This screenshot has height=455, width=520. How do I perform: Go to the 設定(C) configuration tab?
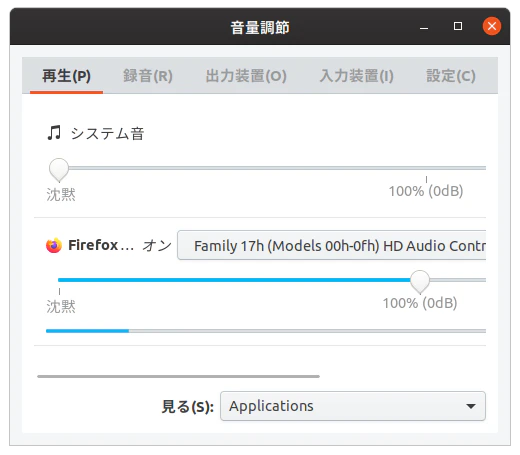point(451,76)
